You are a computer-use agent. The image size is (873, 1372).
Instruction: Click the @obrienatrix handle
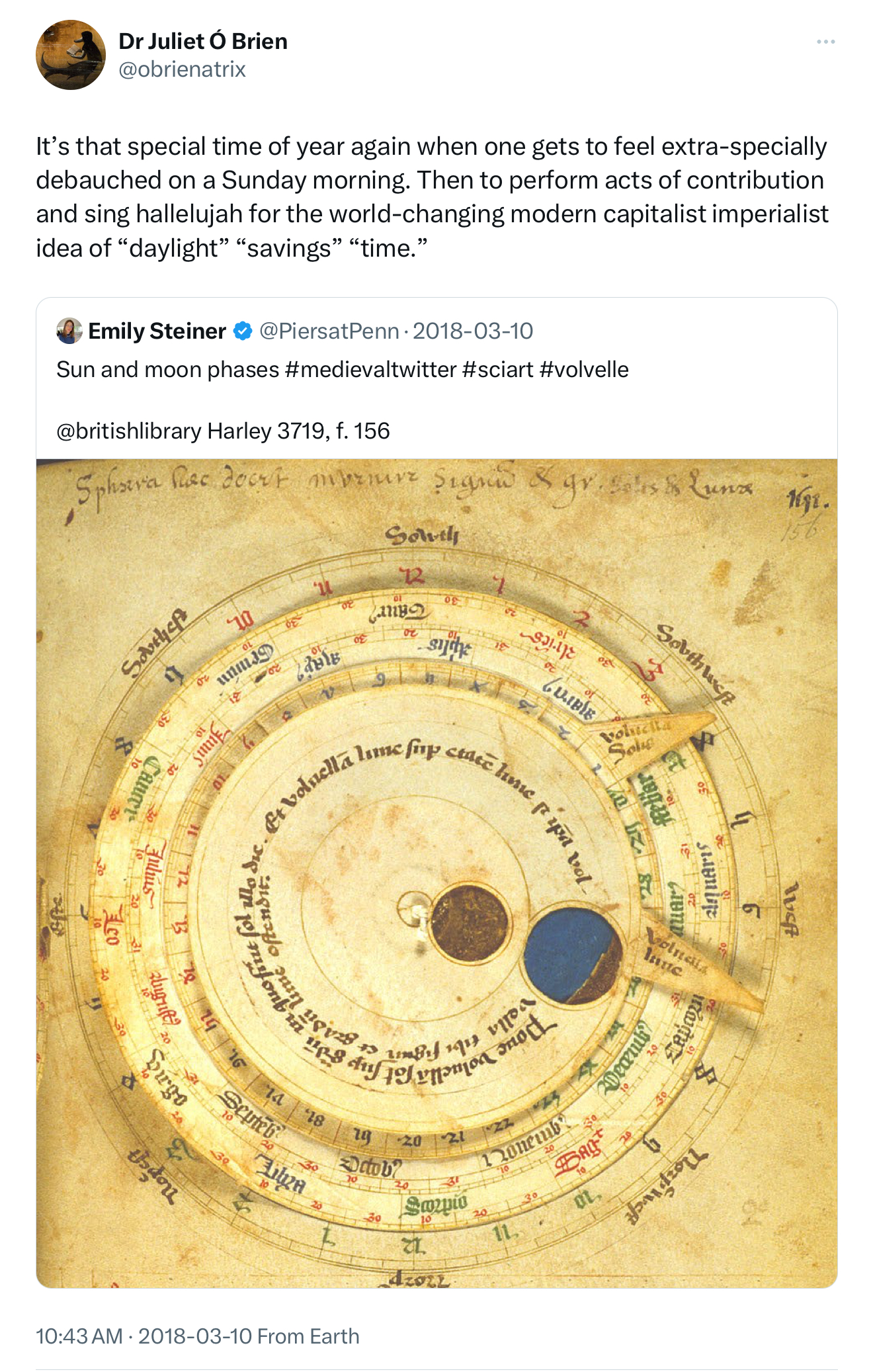[x=182, y=69]
